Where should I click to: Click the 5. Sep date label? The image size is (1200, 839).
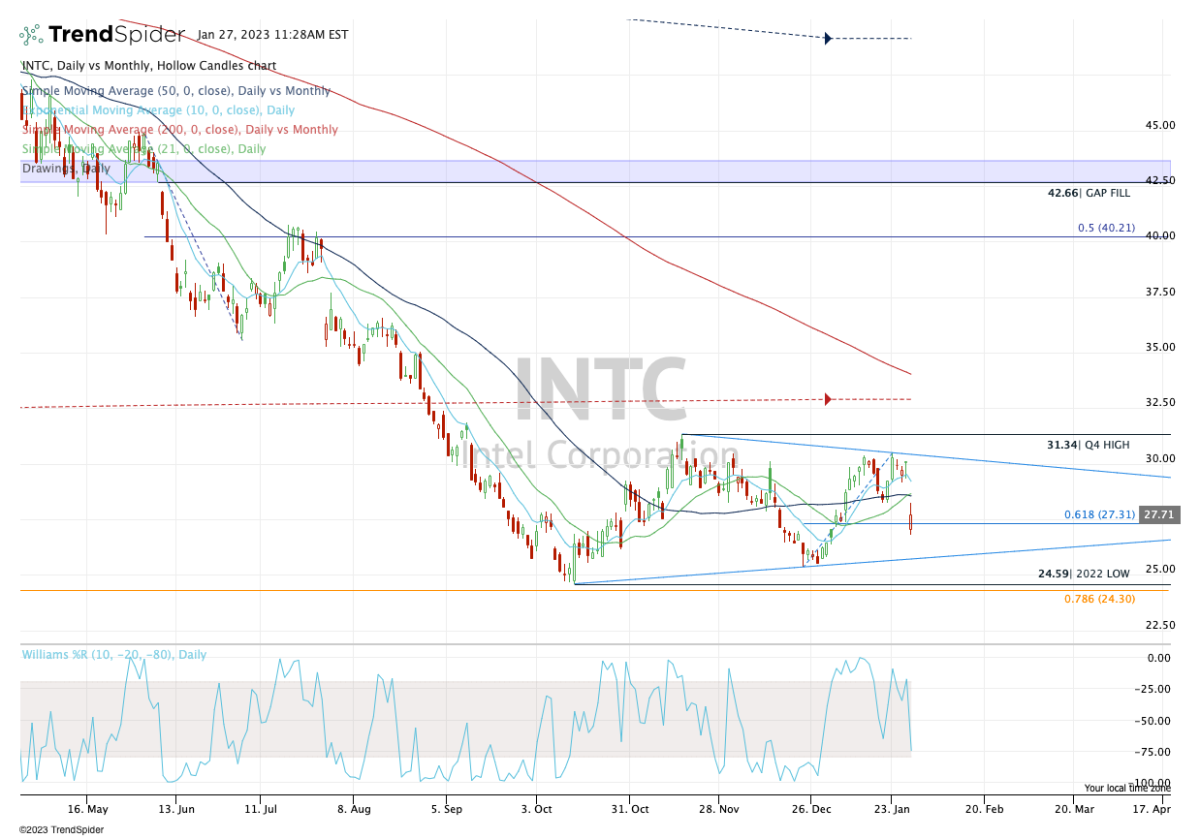pos(448,809)
